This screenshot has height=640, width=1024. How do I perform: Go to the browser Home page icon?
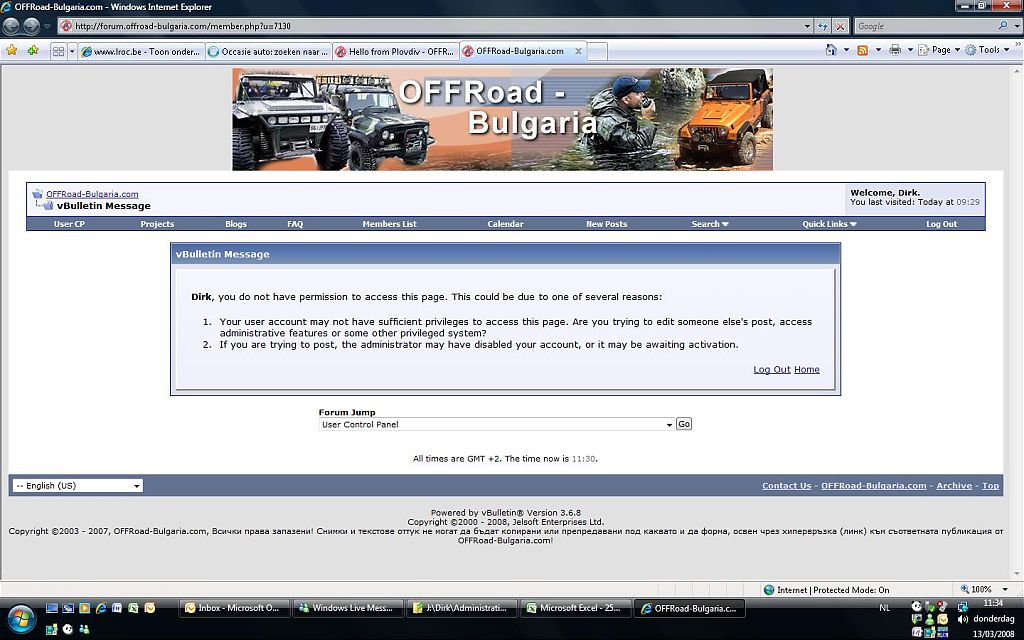point(831,50)
